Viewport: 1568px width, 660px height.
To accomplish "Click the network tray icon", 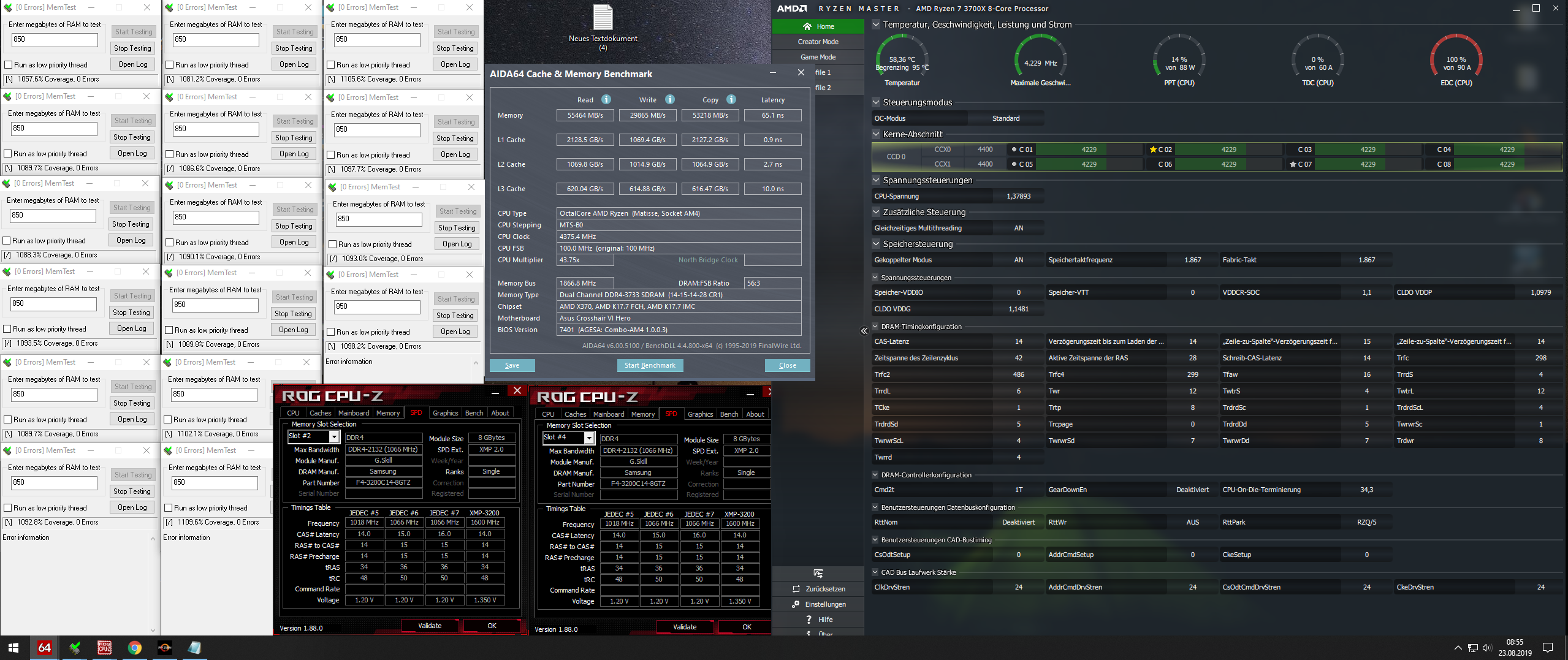I will pos(1472,648).
